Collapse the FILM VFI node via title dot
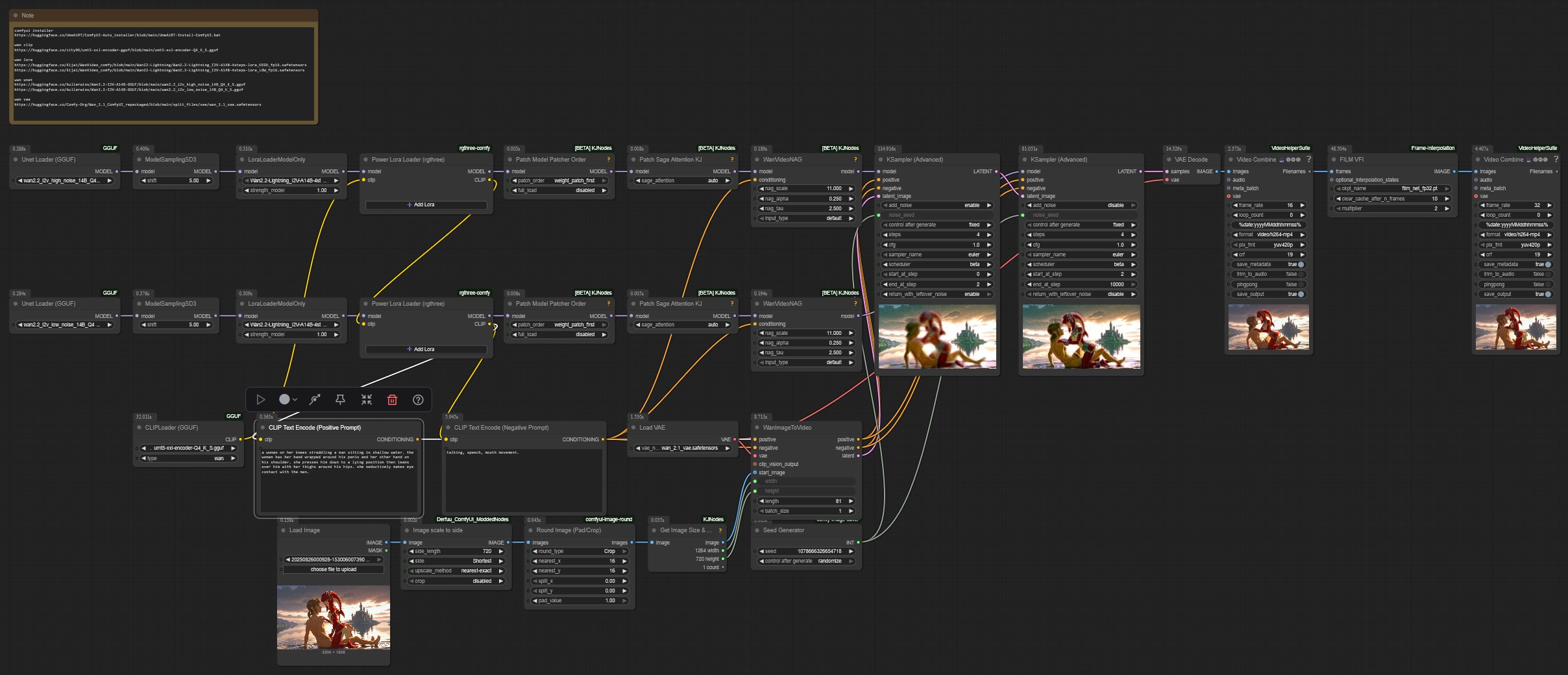The height and width of the screenshot is (675, 1568). (x=1333, y=160)
